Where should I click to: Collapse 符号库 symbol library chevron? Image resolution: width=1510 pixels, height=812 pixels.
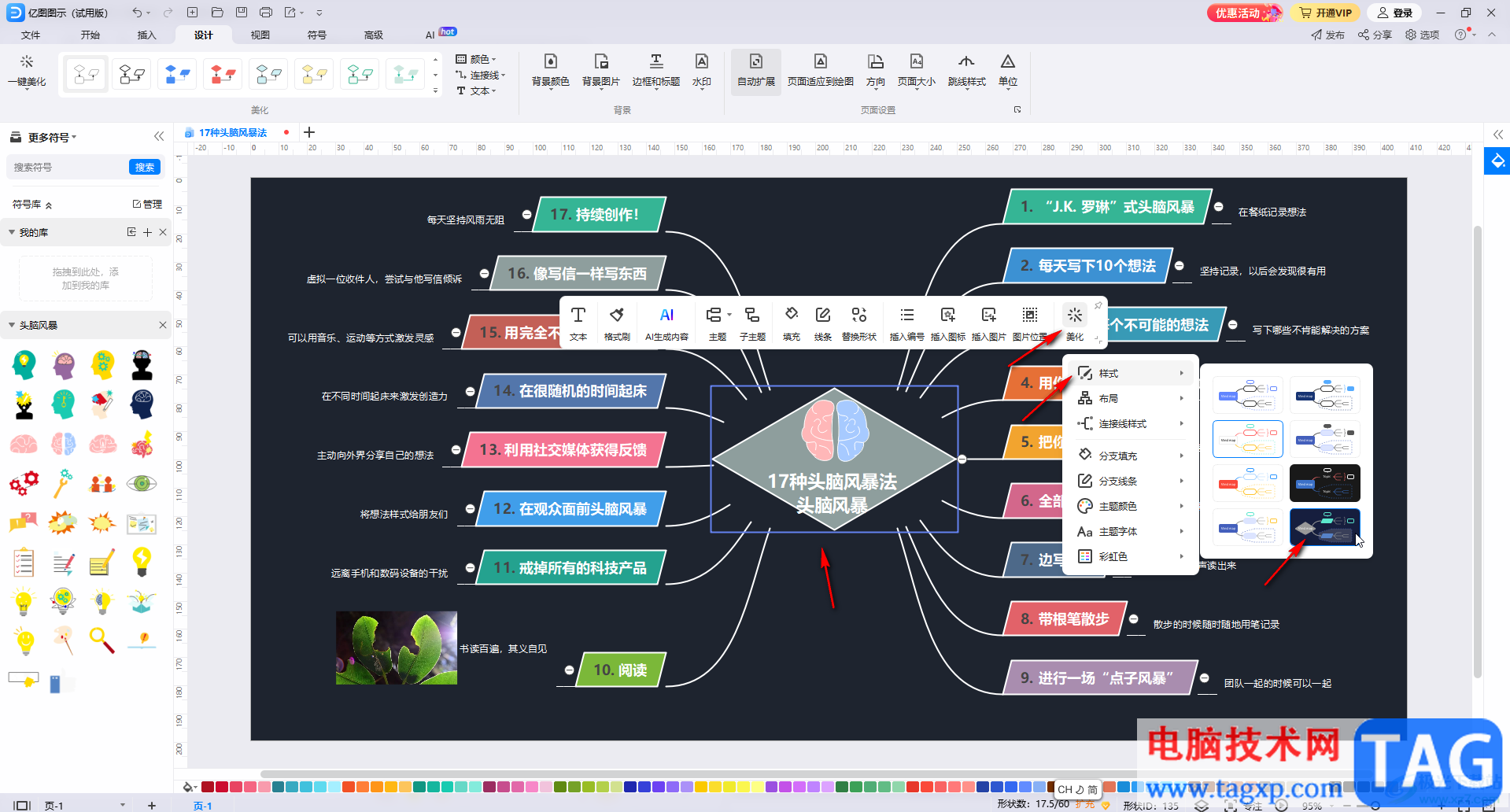click(x=49, y=205)
